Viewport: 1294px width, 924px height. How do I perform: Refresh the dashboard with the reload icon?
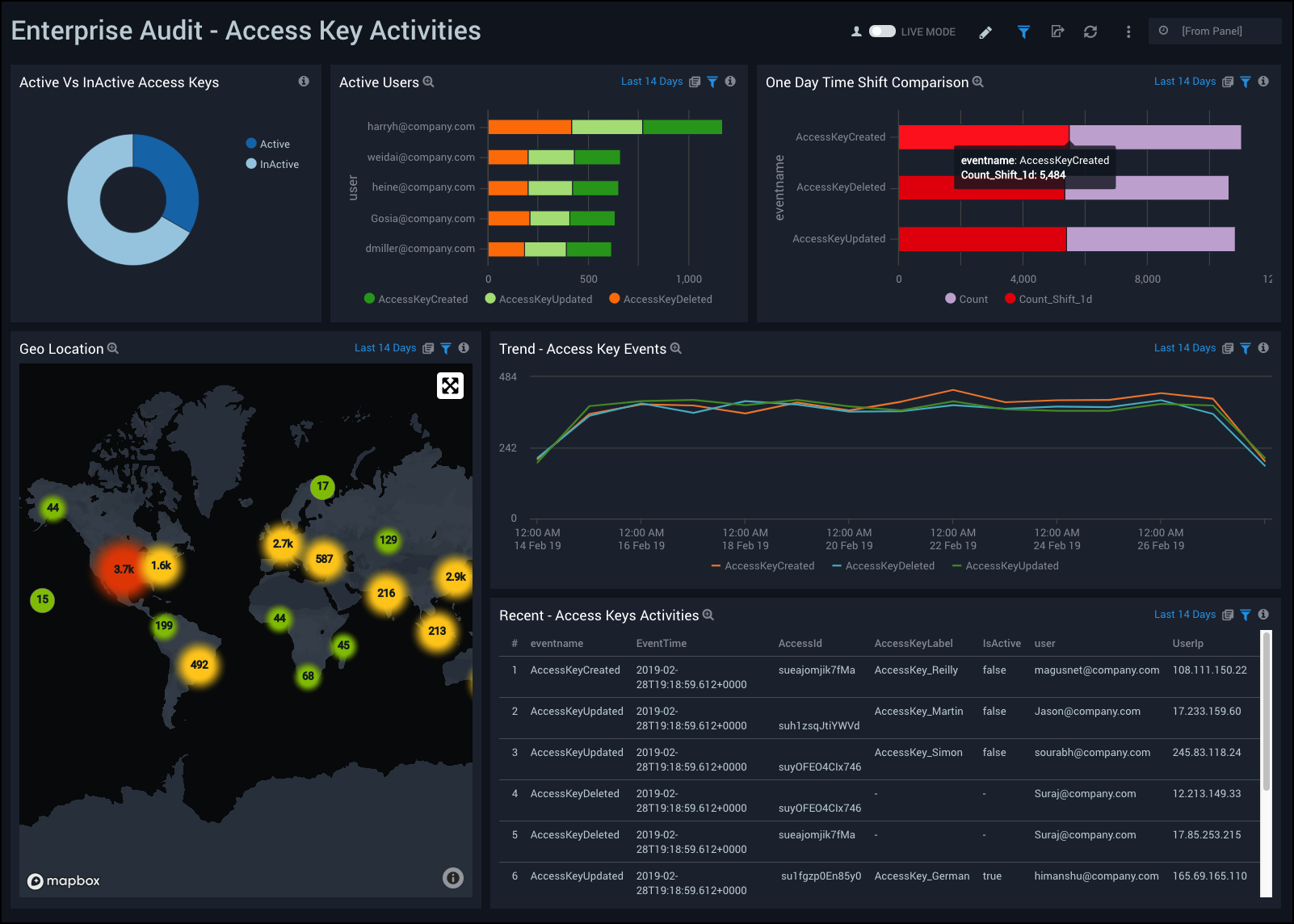(1090, 31)
